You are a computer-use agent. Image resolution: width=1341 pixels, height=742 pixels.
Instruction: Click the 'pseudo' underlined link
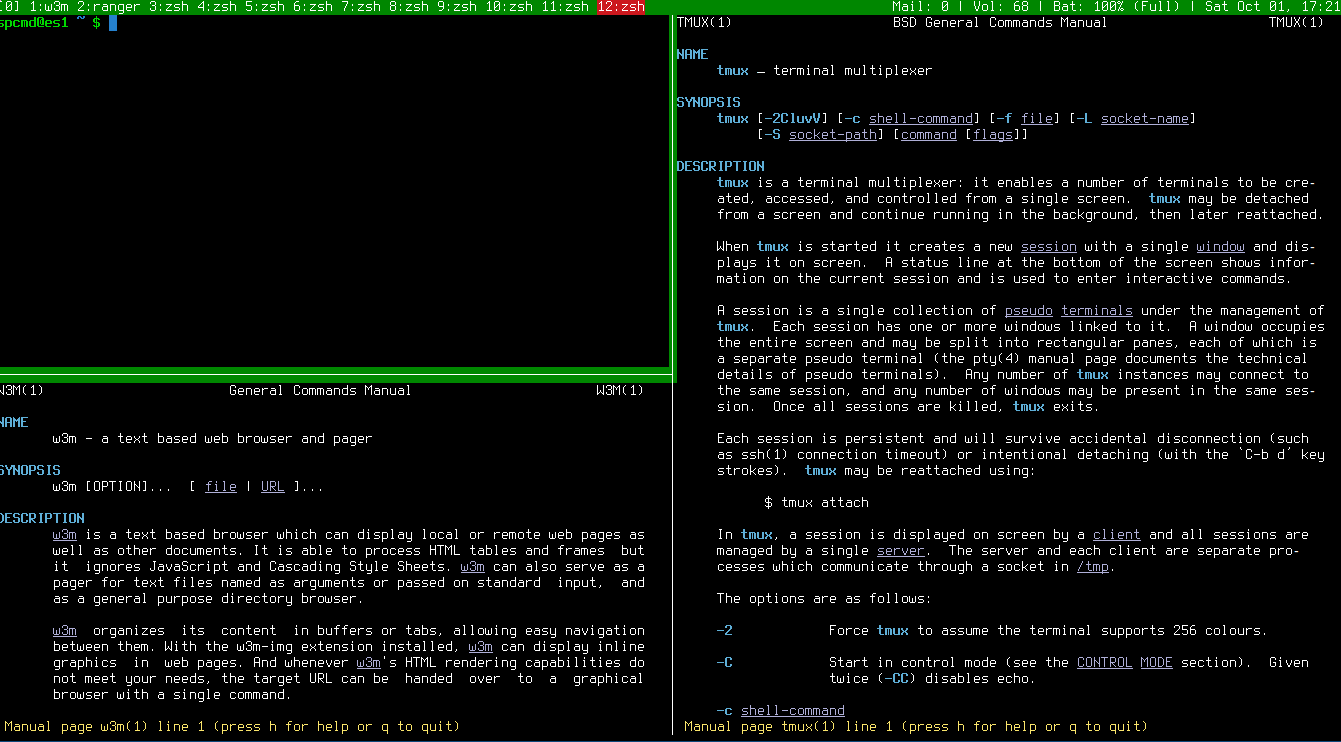pyautogui.click(x=1029, y=311)
